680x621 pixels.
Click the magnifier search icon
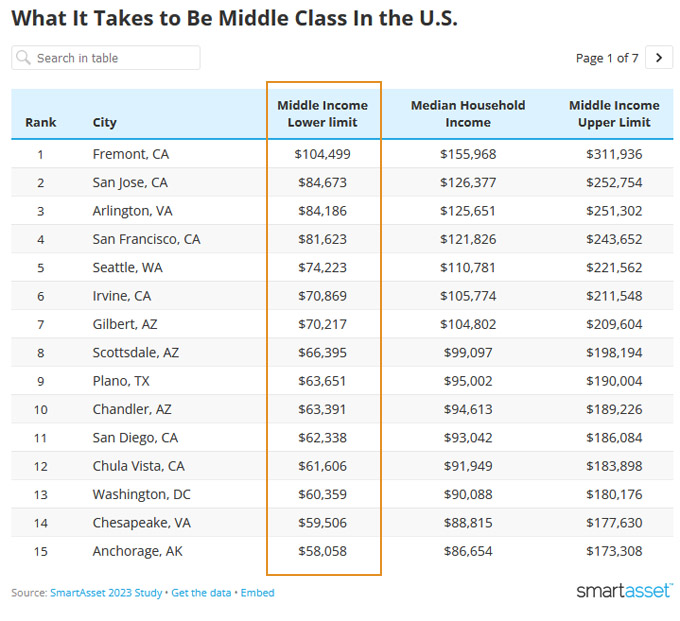[23, 58]
